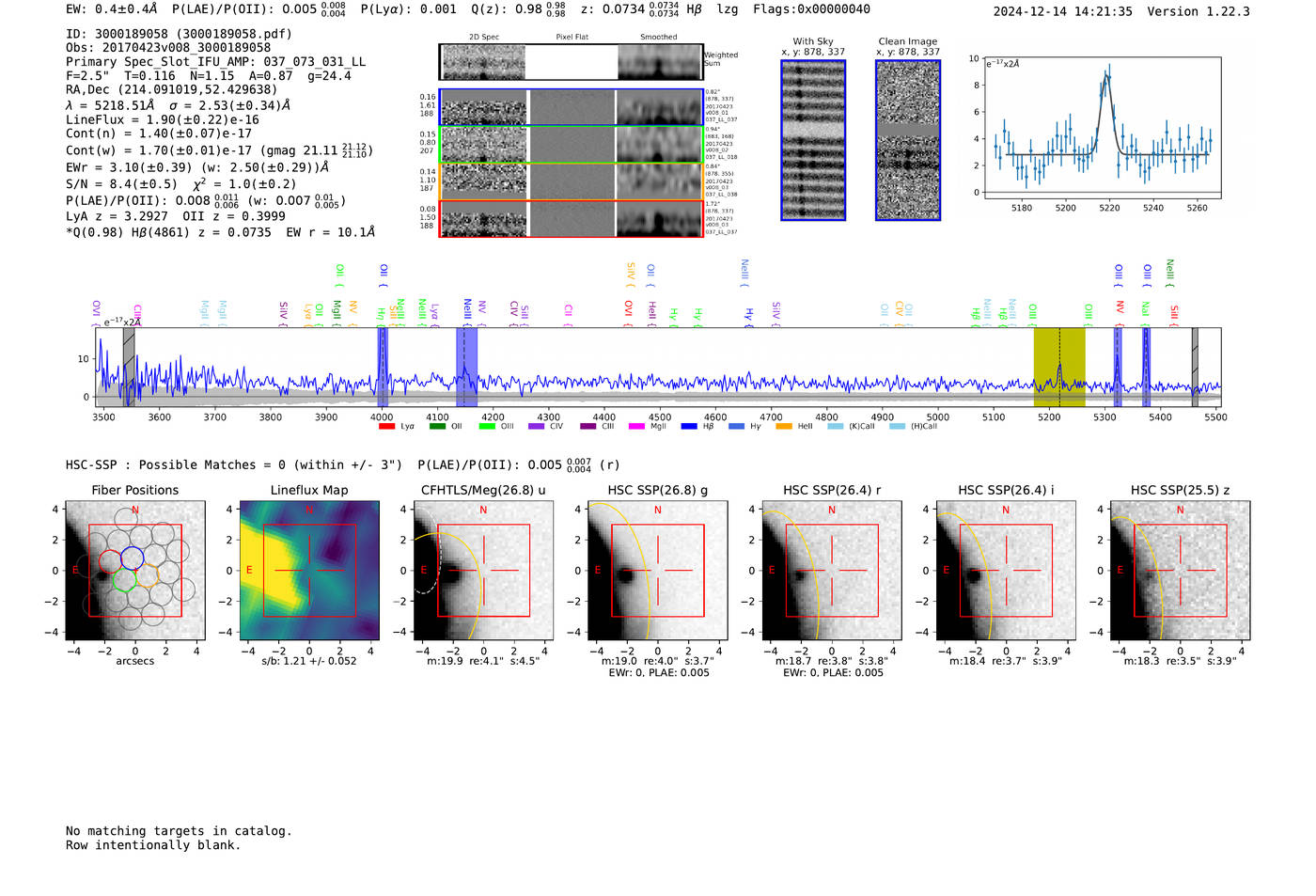Click the *Q(0.98) Hβ(4861) solution line
Viewport: 1316px width, 896px height.
point(221,232)
